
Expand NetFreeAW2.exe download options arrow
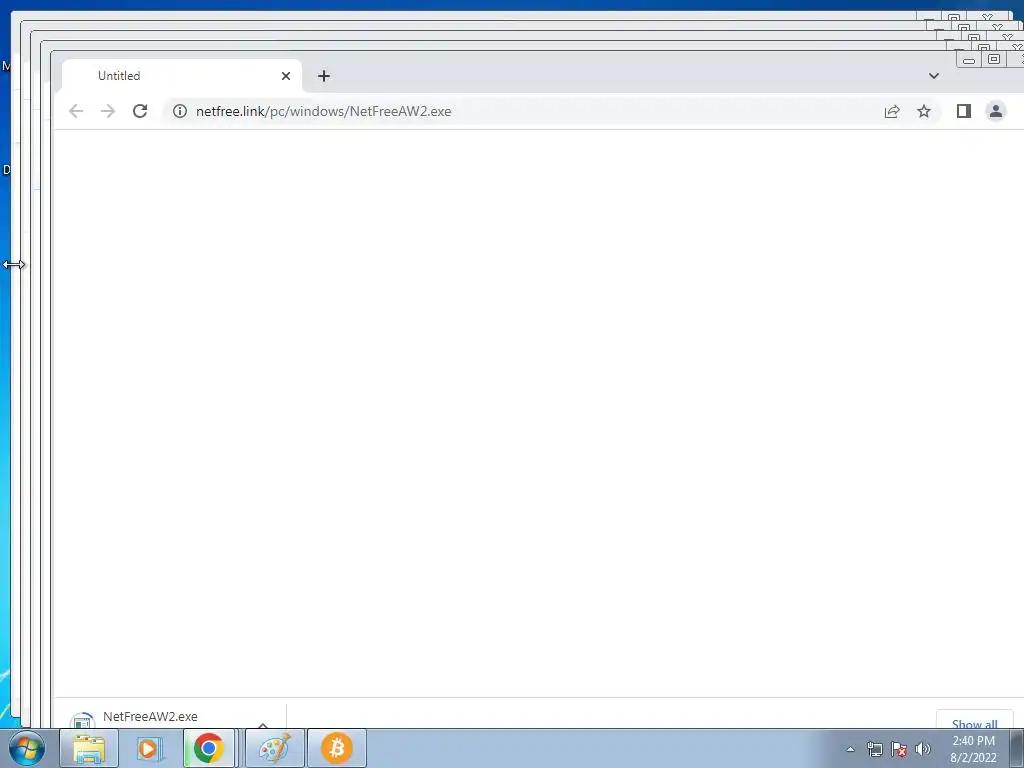[263, 724]
